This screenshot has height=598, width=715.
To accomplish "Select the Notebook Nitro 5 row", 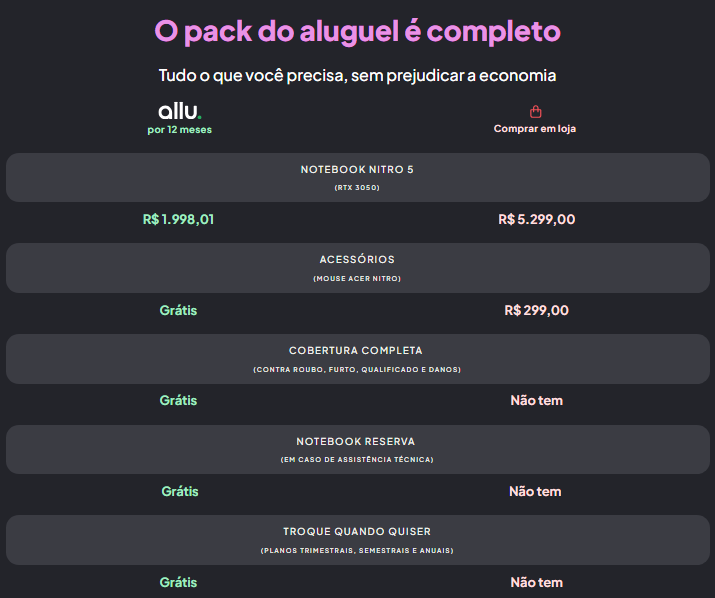I will click(x=357, y=177).
